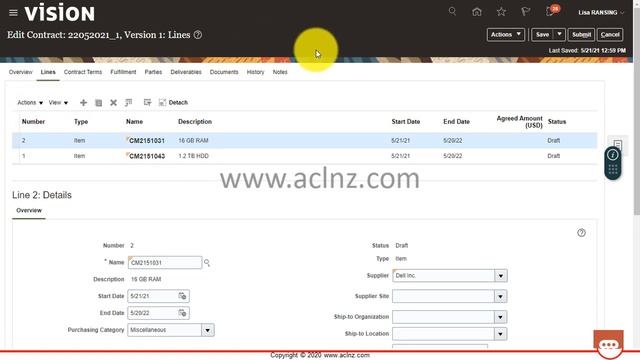Click the page vertical scrollbar
This screenshot has height=360, width=640.
tap(637, 110)
